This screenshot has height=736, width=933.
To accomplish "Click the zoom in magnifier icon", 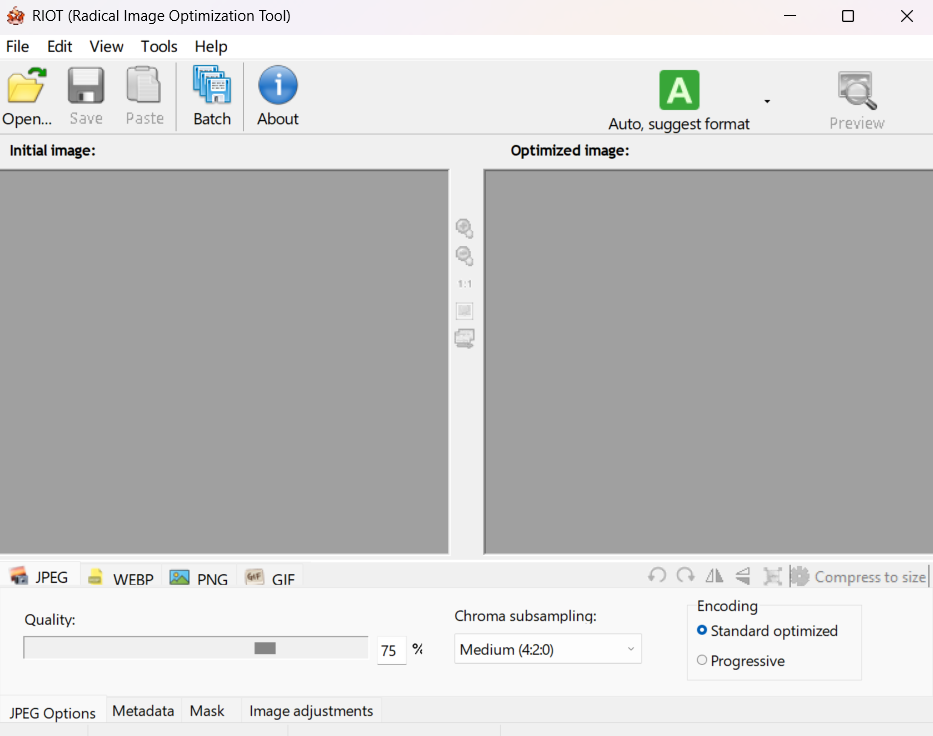I will (464, 229).
